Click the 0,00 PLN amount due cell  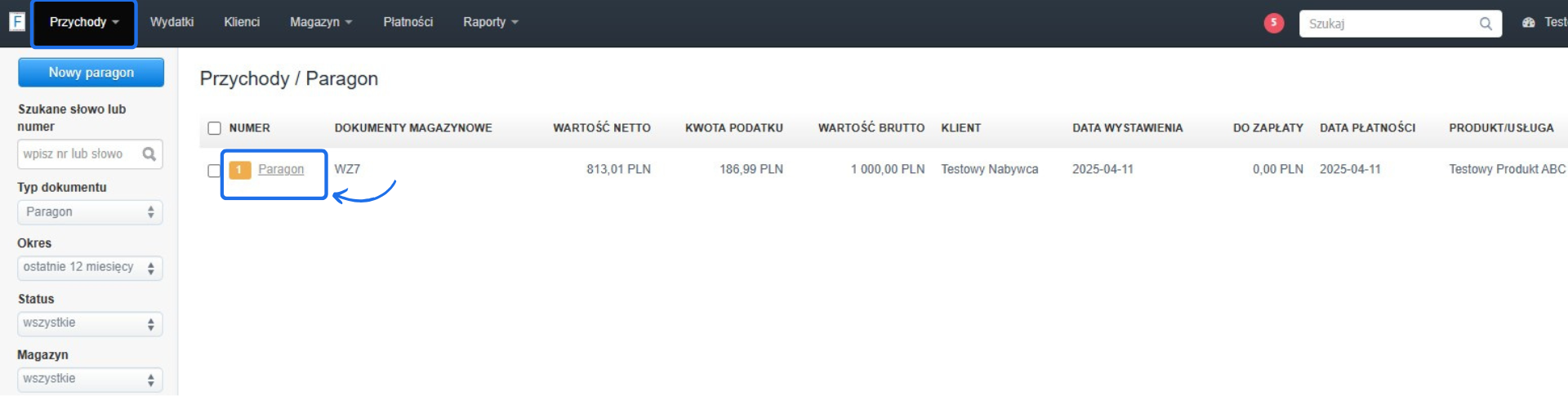[1278, 169]
